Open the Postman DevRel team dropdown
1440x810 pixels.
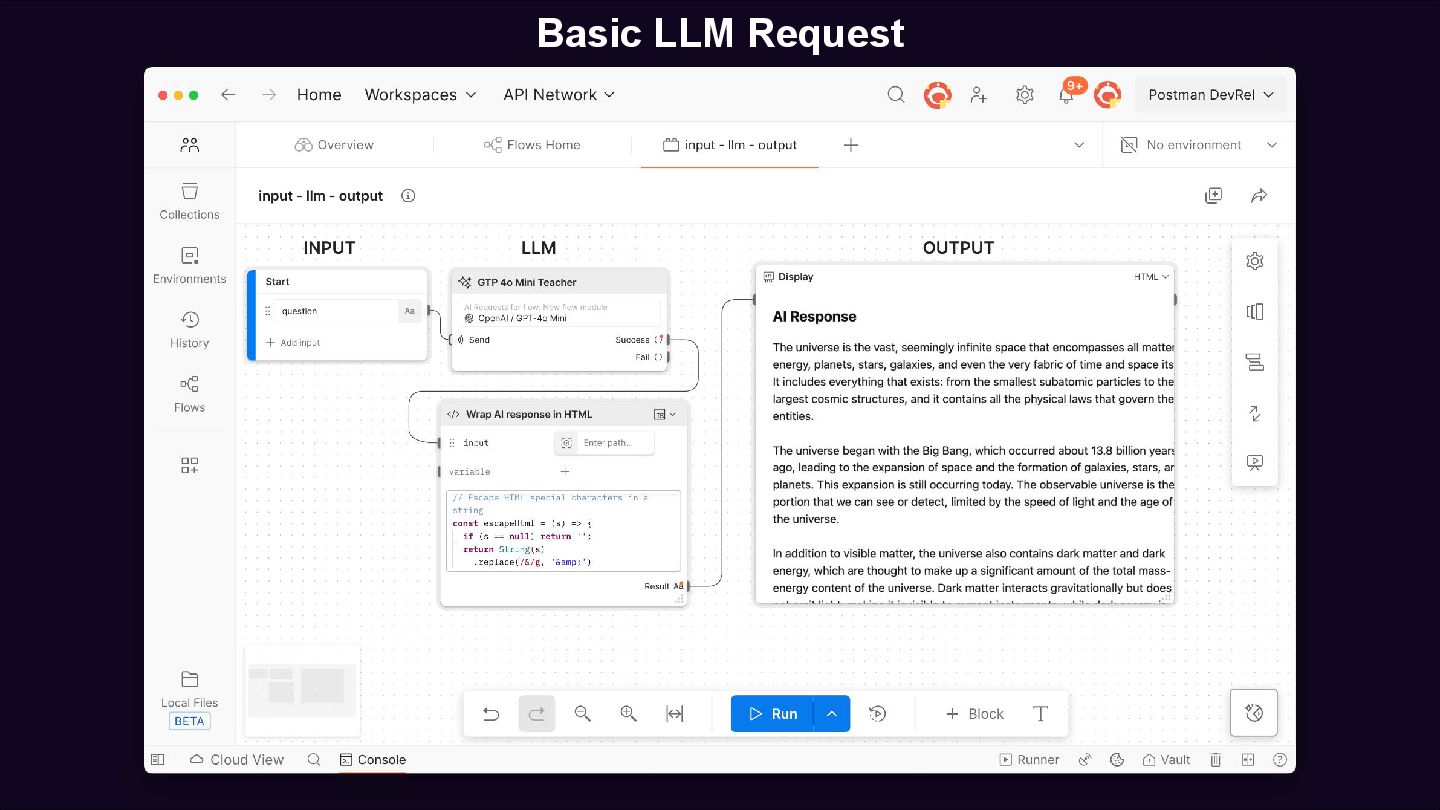(1211, 95)
